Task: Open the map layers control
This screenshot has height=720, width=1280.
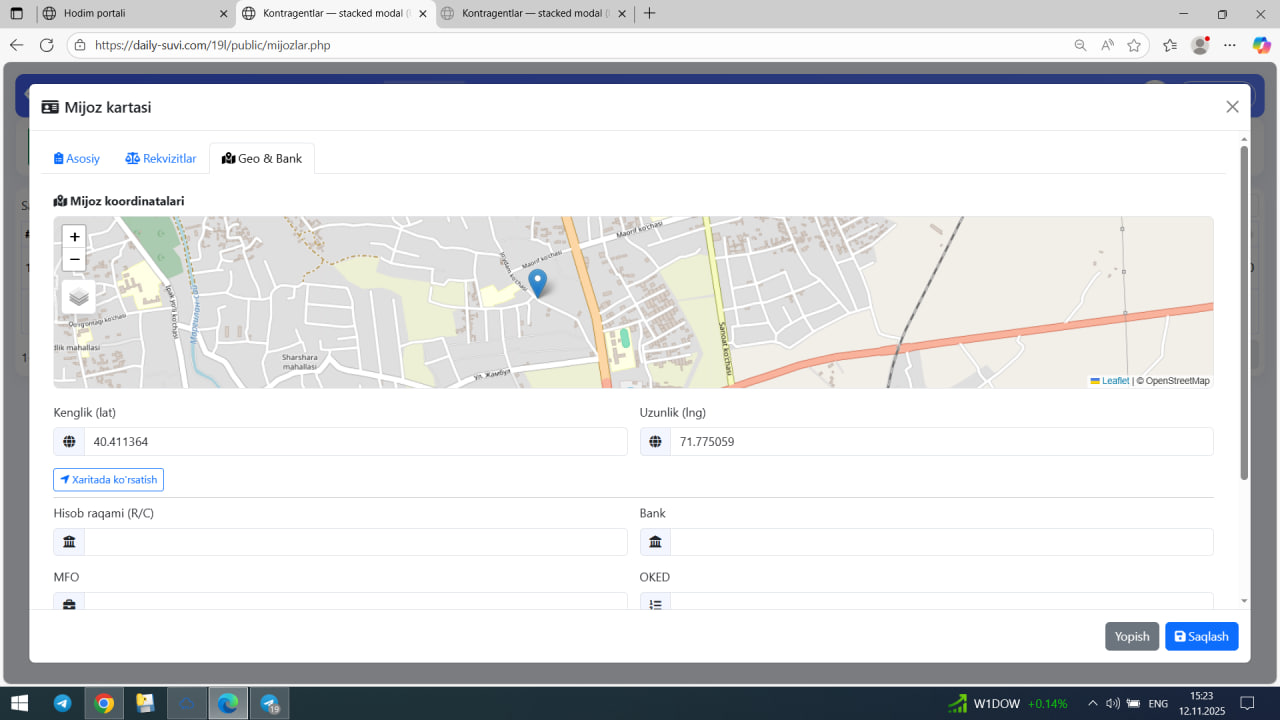Action: point(79,297)
